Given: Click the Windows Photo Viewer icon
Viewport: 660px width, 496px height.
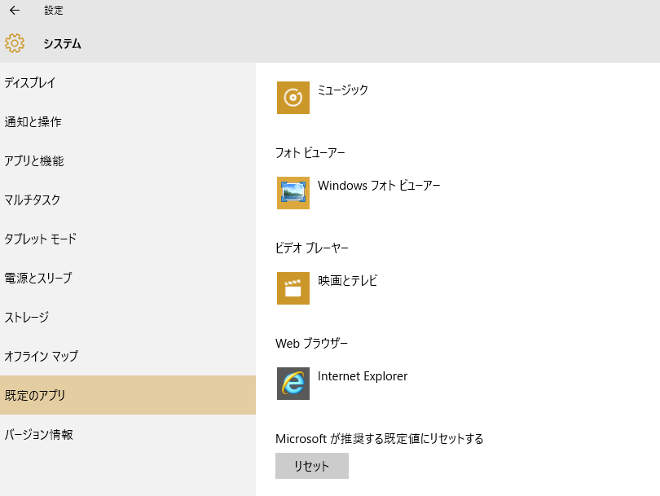Looking at the screenshot, I should tap(293, 192).
